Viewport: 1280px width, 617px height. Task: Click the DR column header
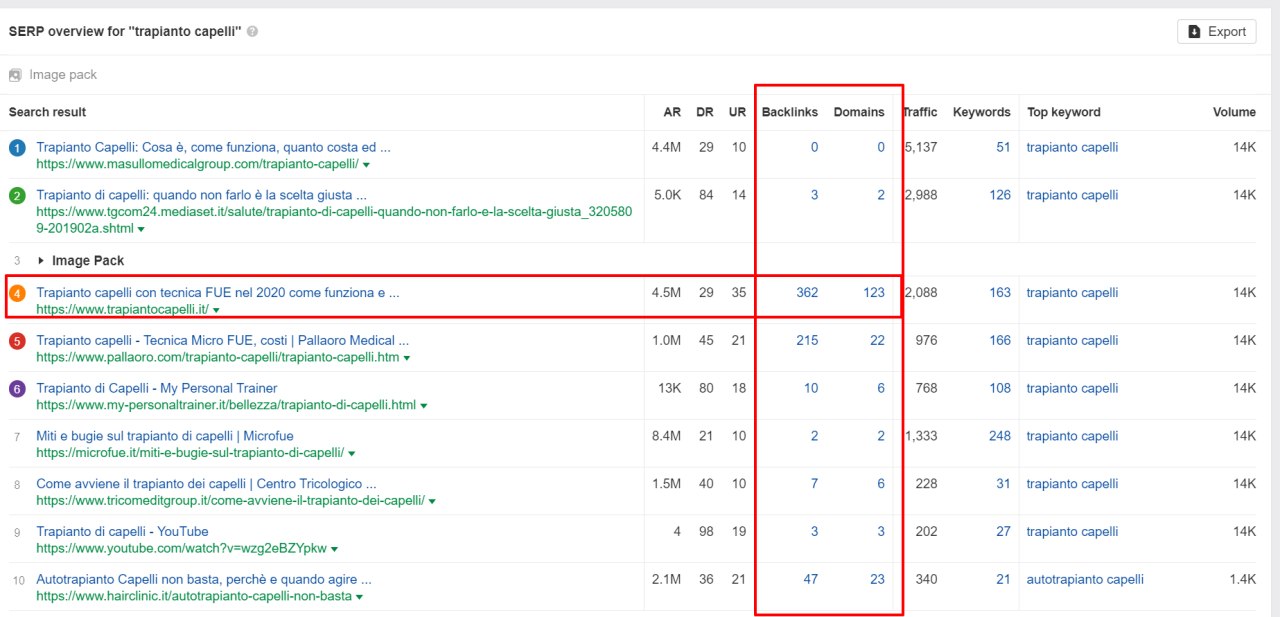pos(705,112)
